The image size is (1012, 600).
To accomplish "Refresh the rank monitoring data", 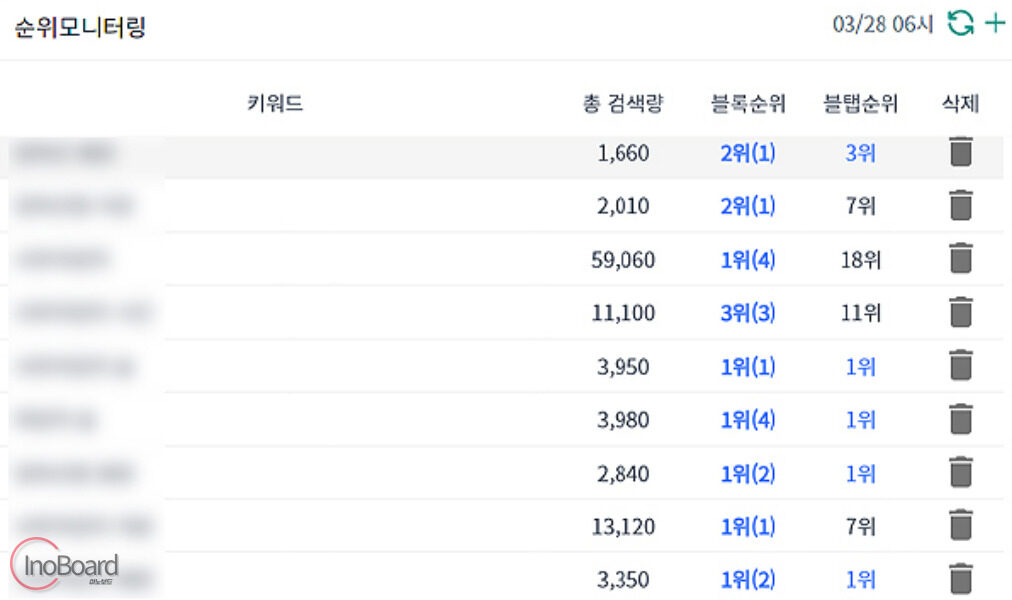I will click(x=960, y=23).
